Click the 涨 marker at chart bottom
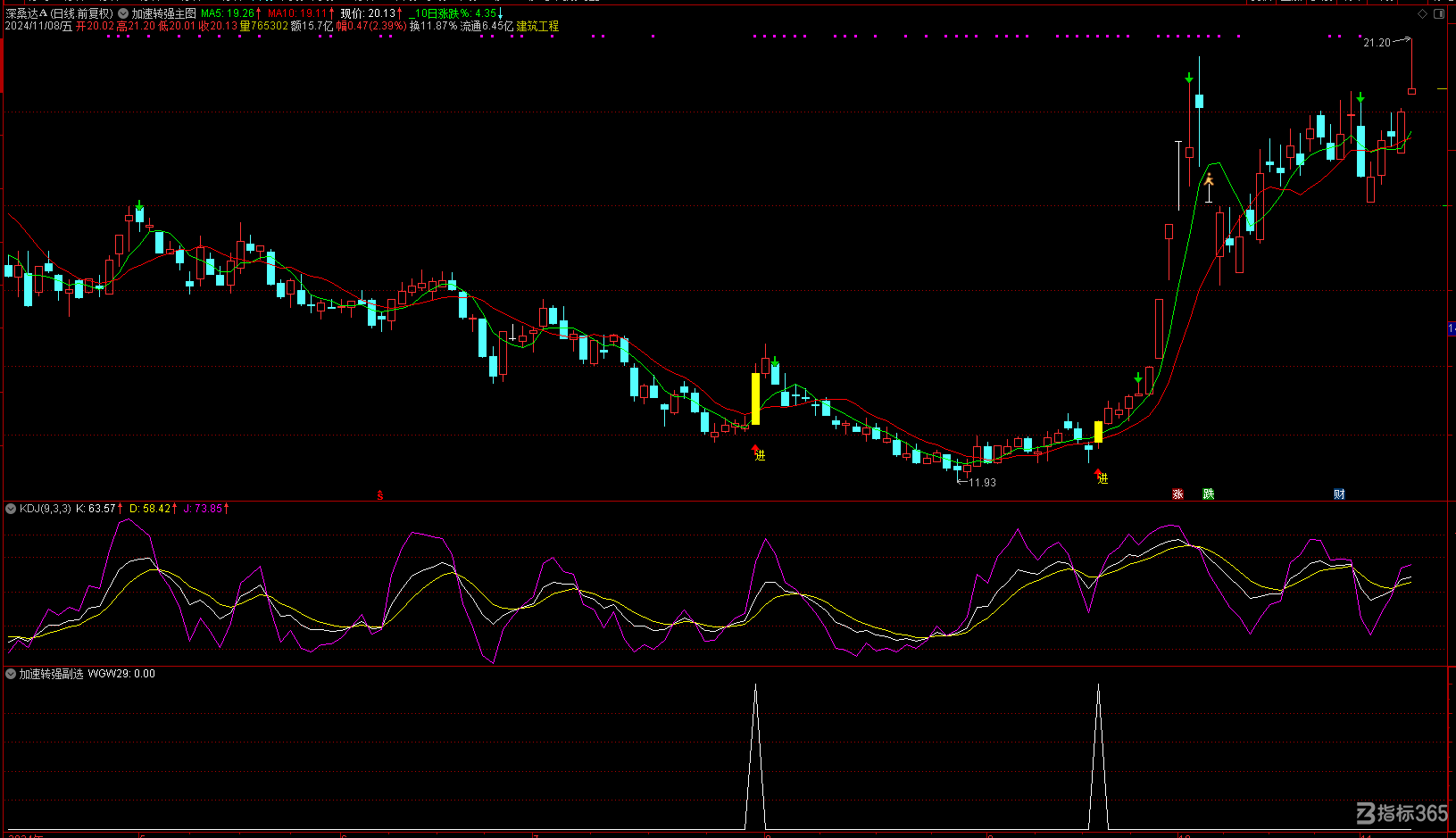The width and height of the screenshot is (1456, 838). tap(1177, 494)
